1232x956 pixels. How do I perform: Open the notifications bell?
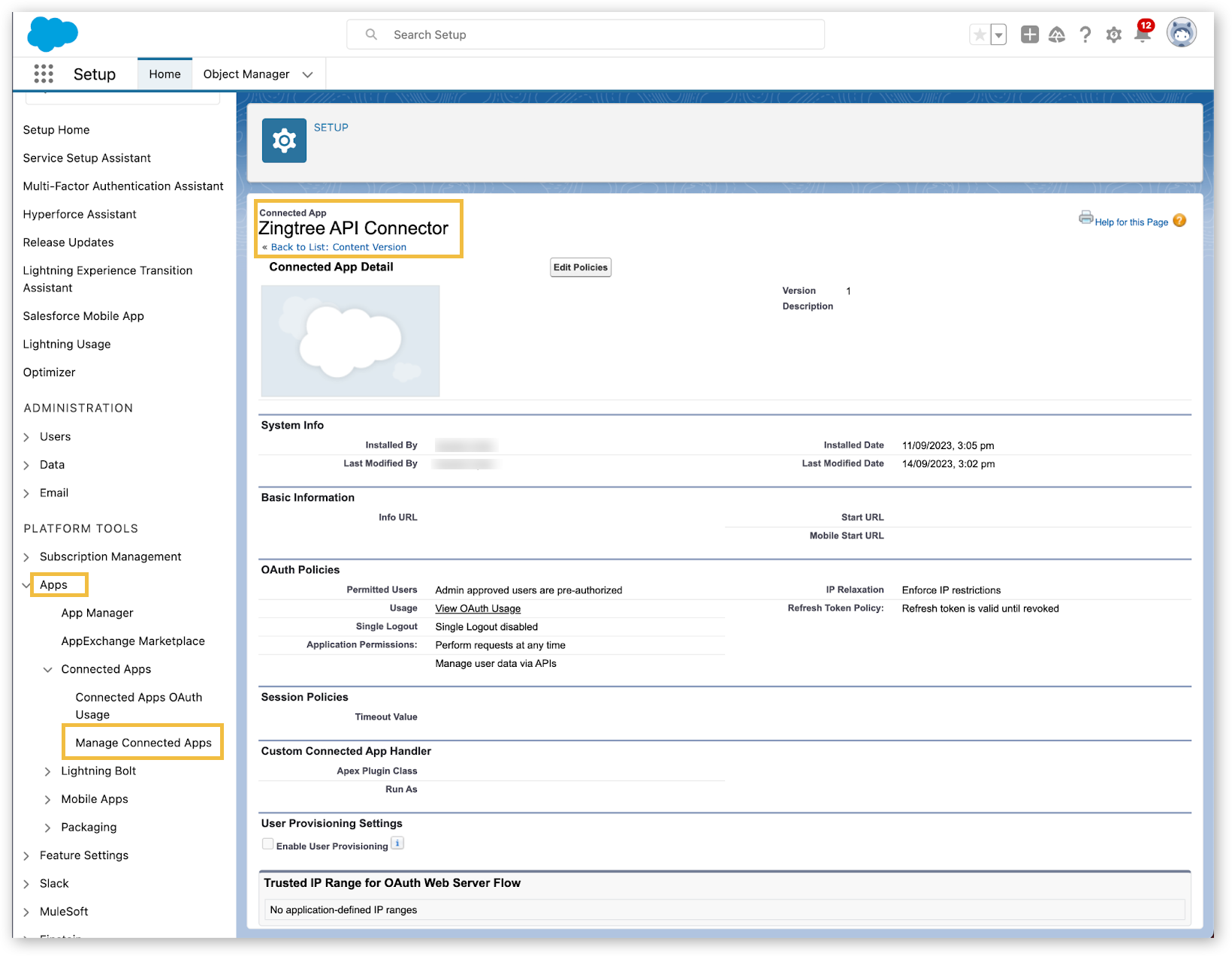1143,33
